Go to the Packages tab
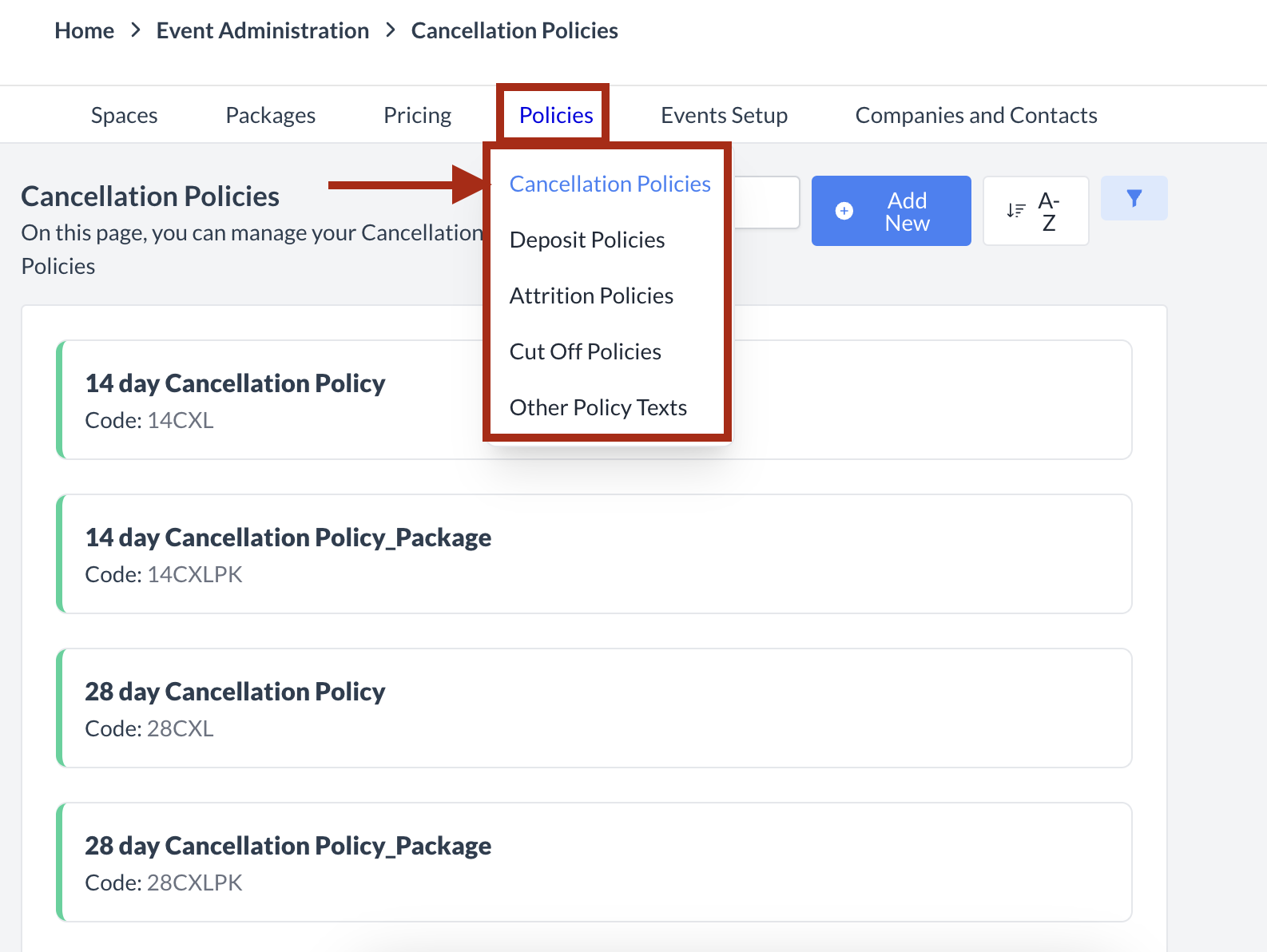 click(x=270, y=115)
